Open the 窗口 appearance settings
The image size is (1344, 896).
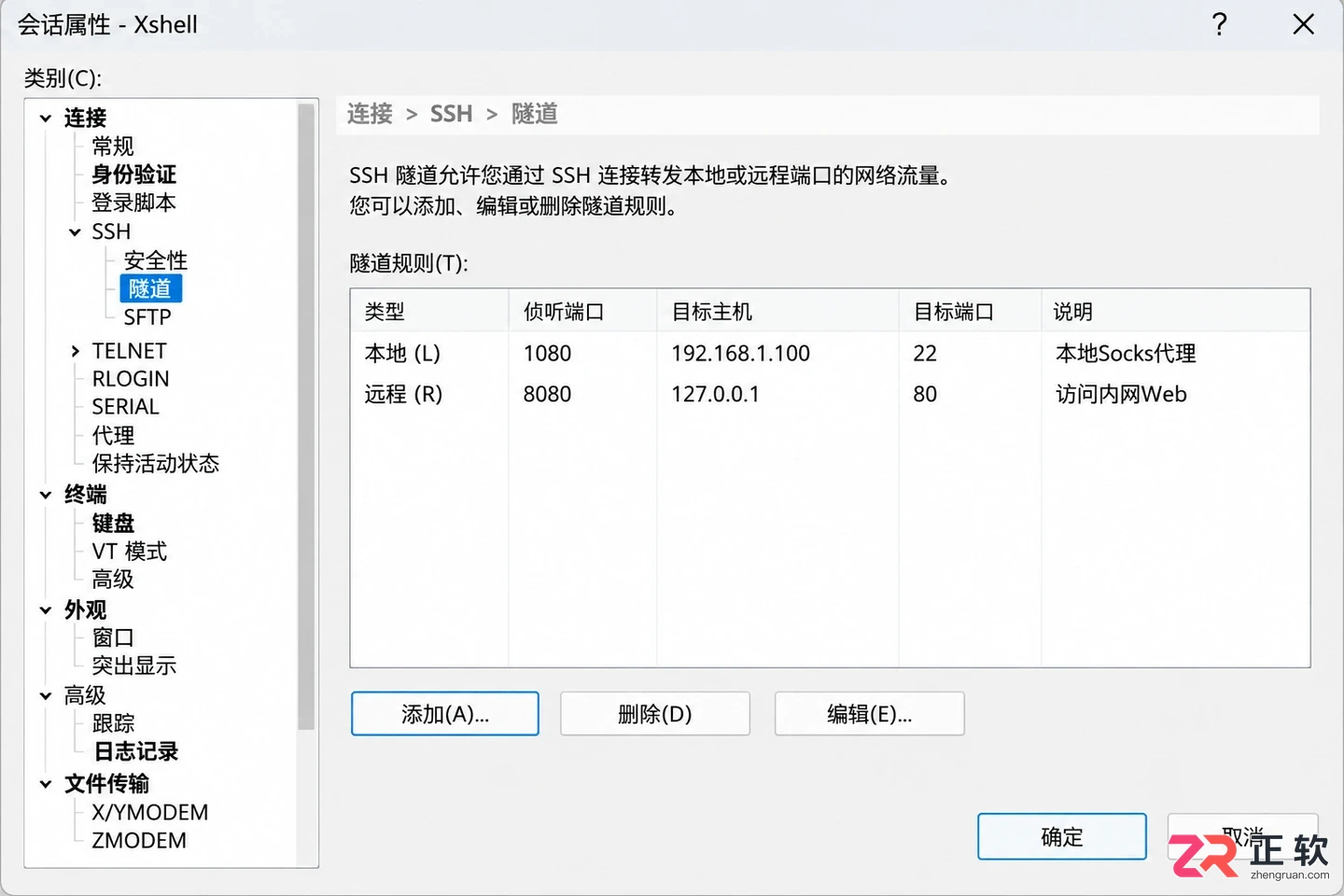click(113, 637)
